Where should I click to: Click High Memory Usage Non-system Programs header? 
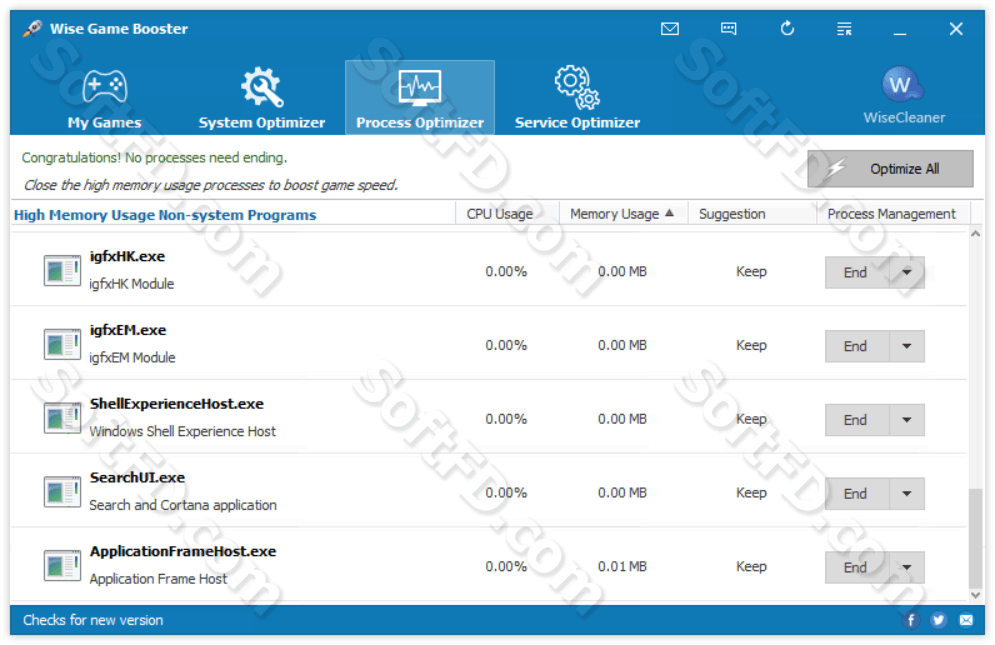point(165,215)
